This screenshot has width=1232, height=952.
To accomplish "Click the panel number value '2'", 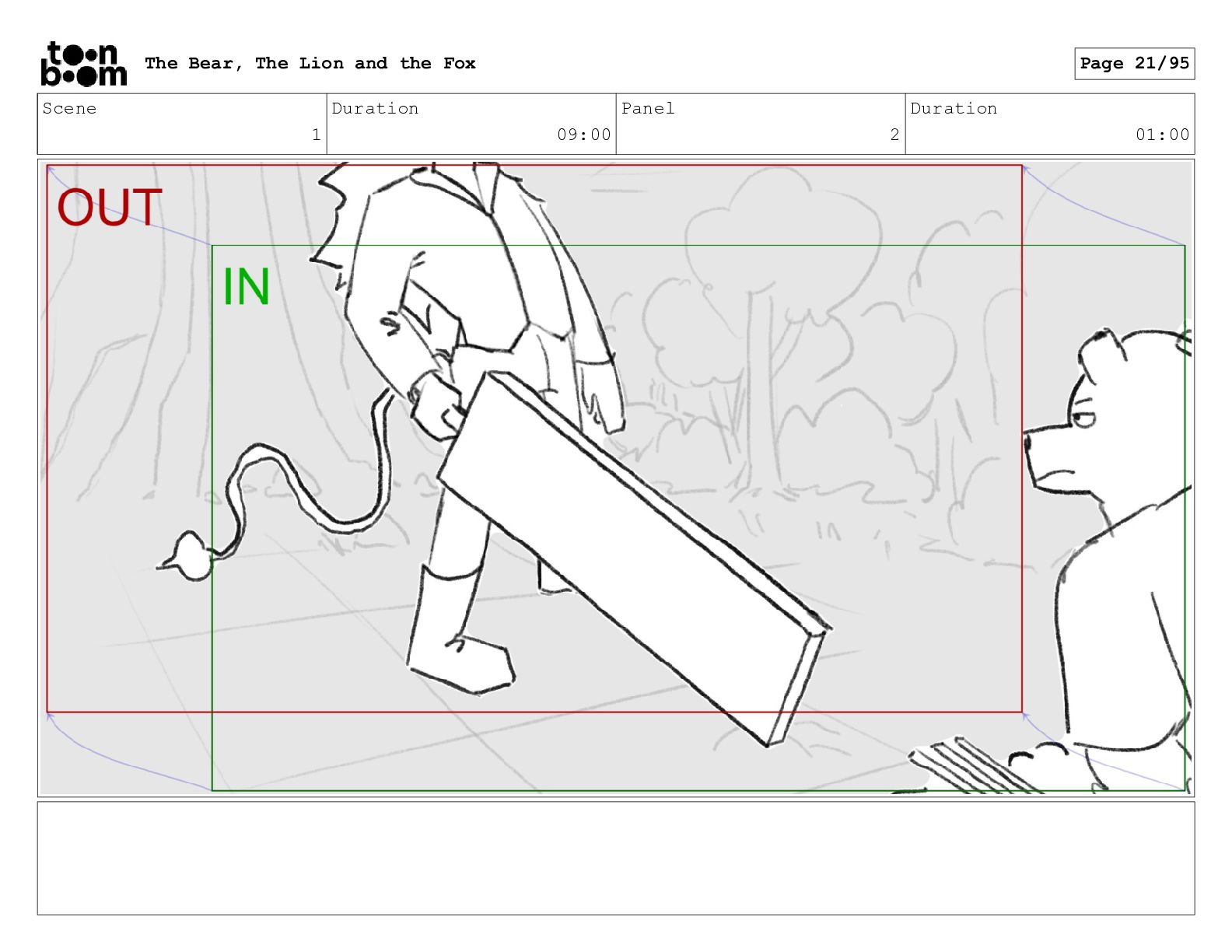I will pos(894,135).
